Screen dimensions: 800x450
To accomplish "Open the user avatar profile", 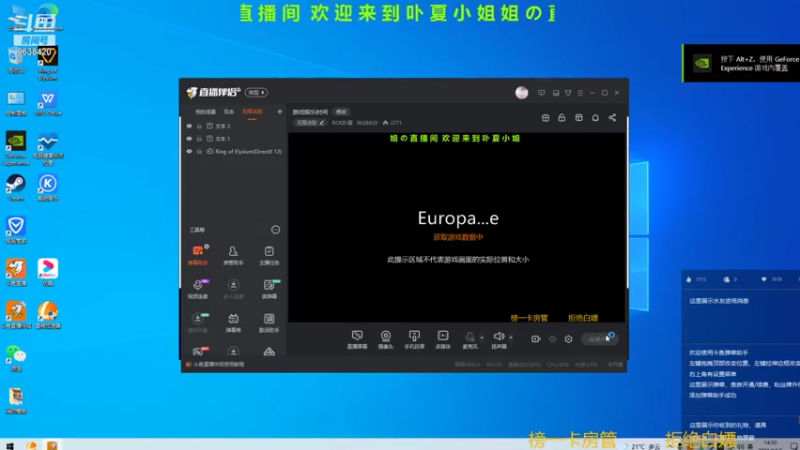I will tap(521, 92).
